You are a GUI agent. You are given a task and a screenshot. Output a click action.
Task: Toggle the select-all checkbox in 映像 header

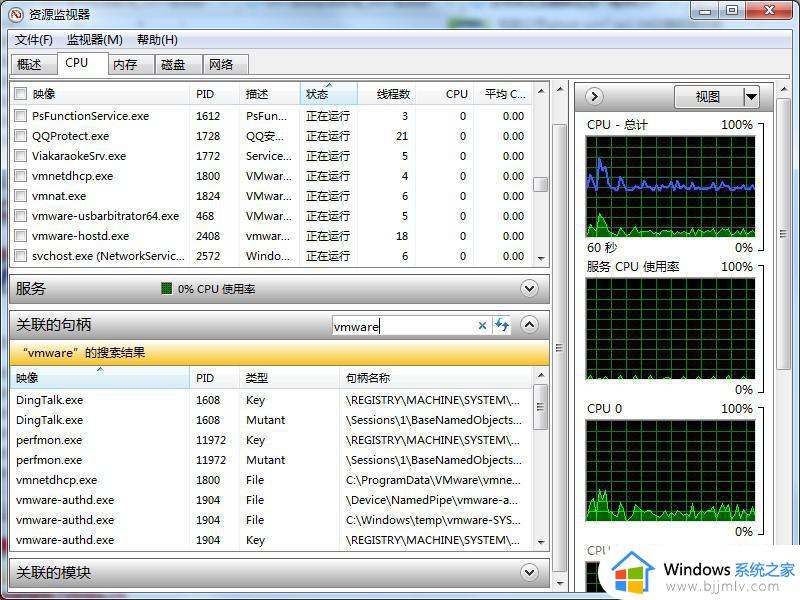[20, 94]
